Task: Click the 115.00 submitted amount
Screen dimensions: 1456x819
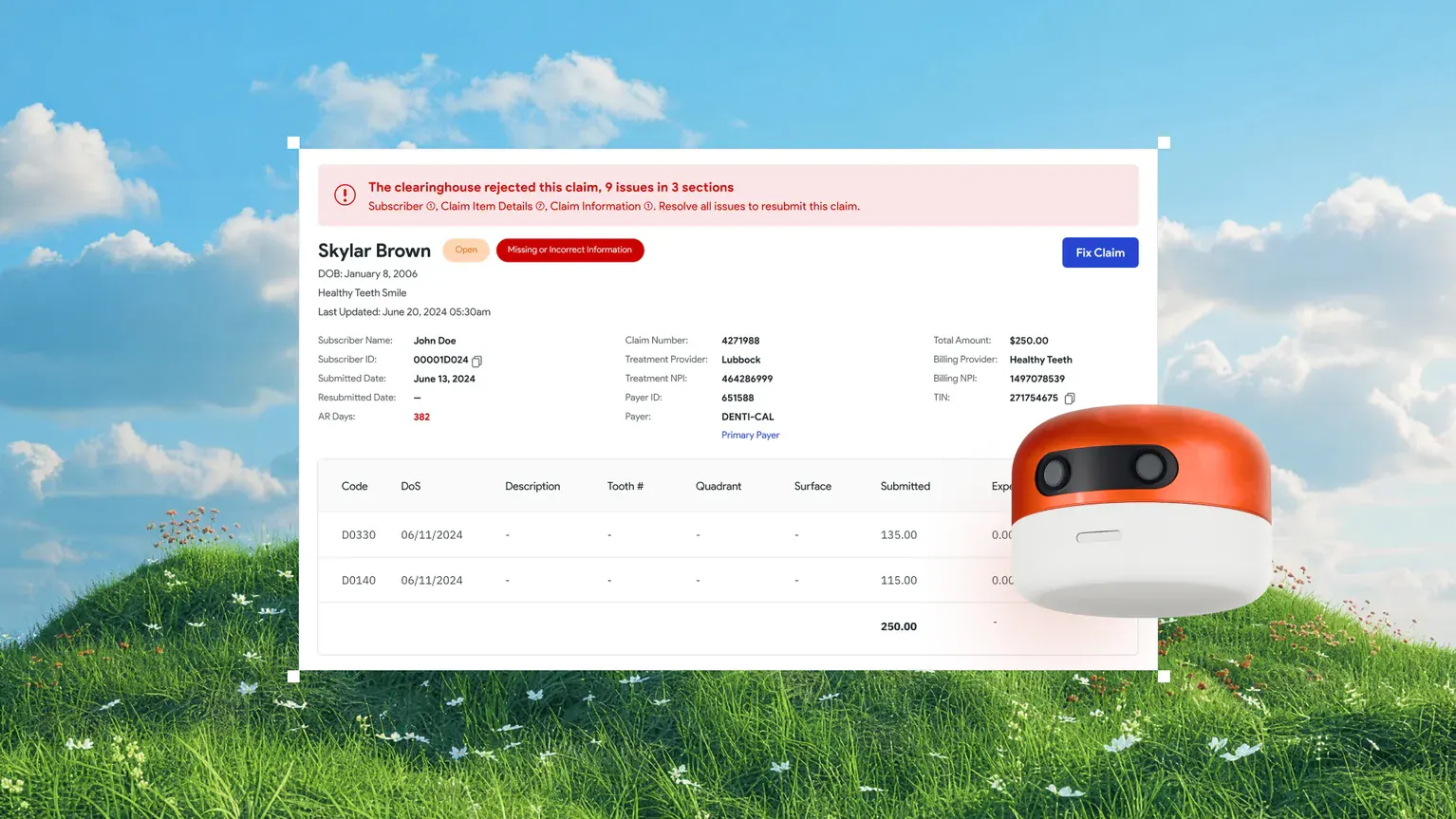Action: click(899, 581)
